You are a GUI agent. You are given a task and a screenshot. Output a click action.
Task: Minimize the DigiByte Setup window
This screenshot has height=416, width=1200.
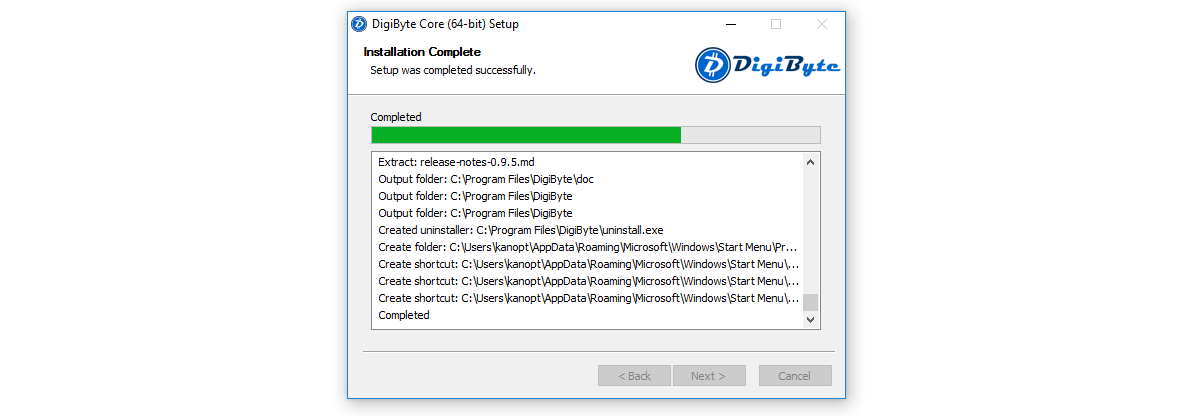tap(730, 24)
